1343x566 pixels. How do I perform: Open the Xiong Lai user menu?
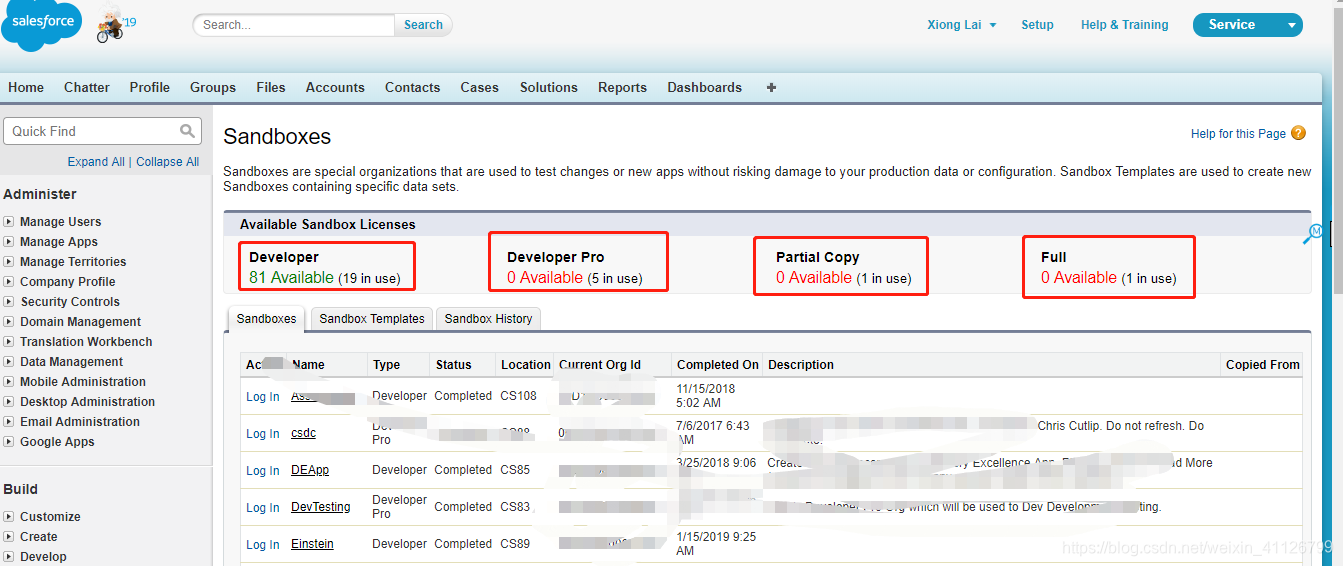(x=962, y=25)
